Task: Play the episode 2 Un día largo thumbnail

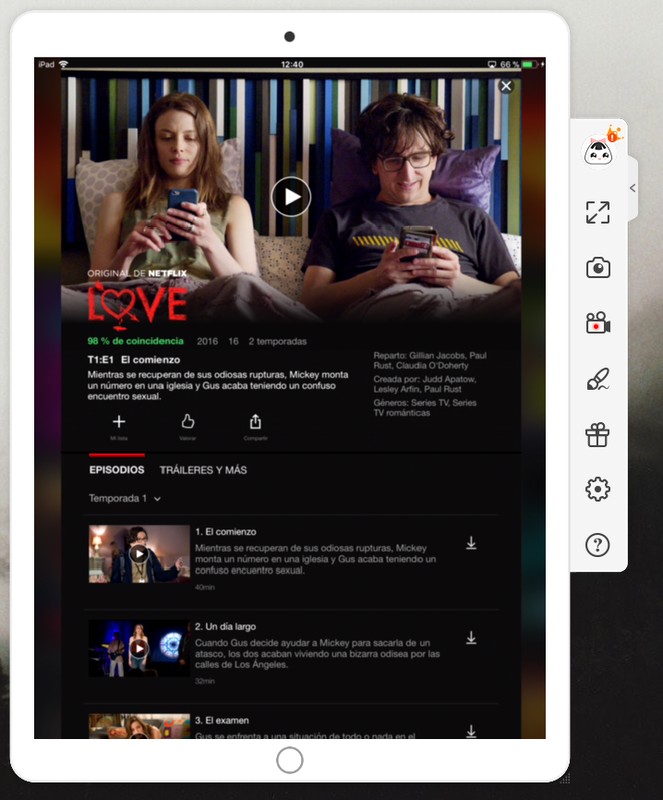Action: [139, 648]
